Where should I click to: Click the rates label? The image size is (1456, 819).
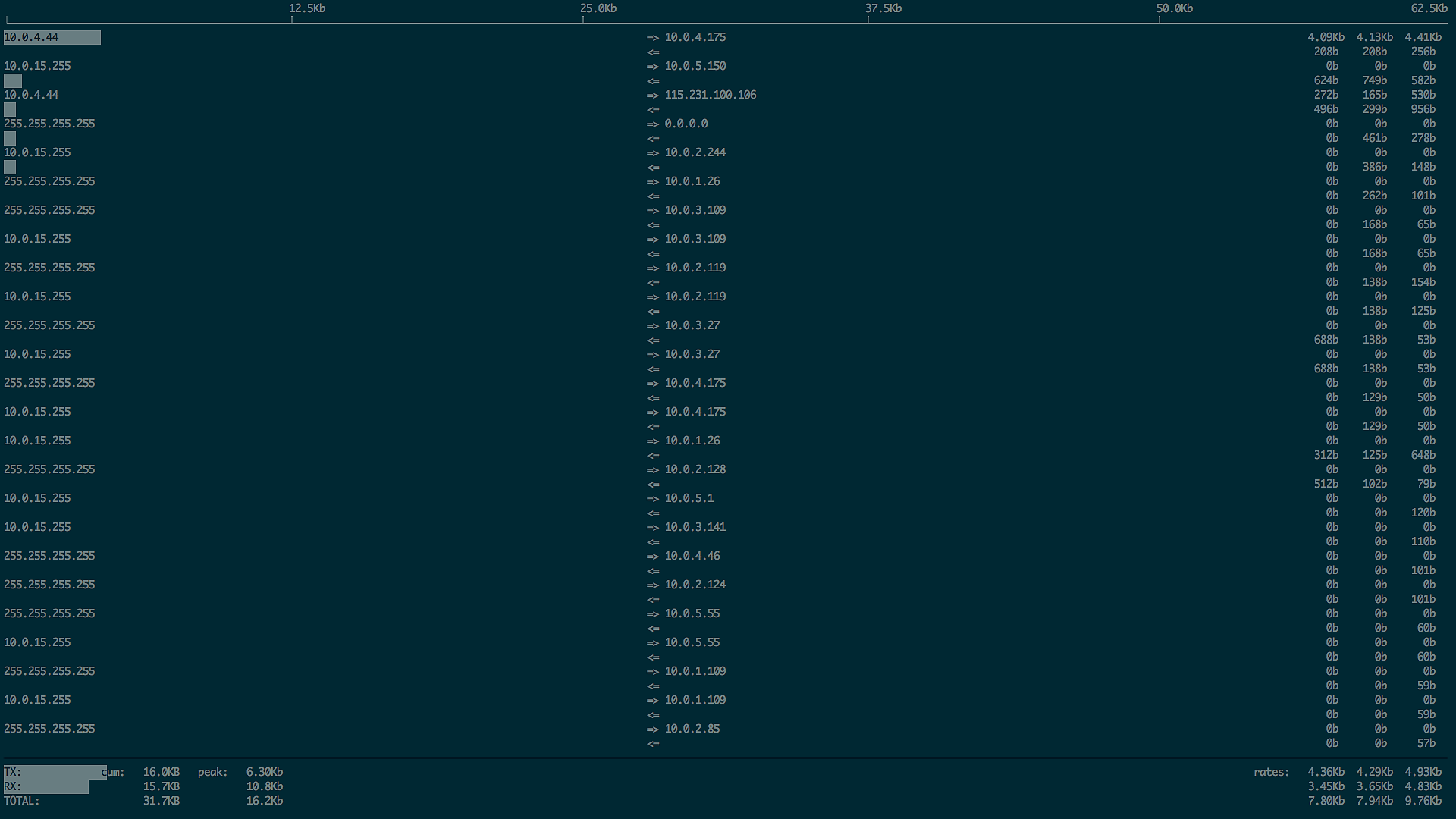tap(1271, 772)
